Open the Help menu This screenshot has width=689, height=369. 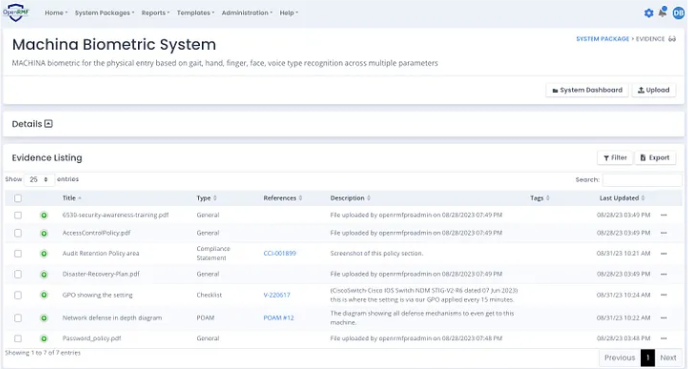pos(289,13)
